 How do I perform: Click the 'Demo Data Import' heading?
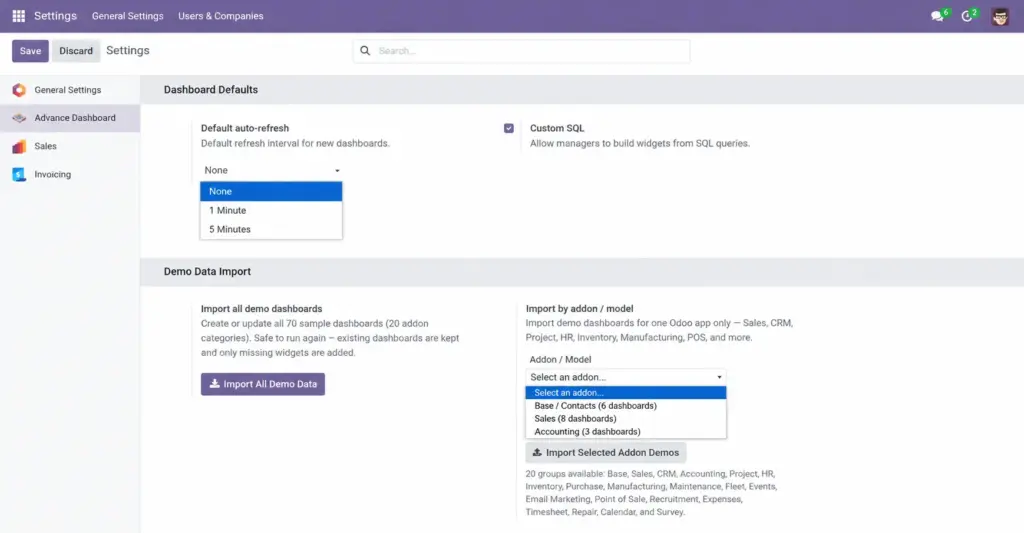pyautogui.click(x=207, y=272)
